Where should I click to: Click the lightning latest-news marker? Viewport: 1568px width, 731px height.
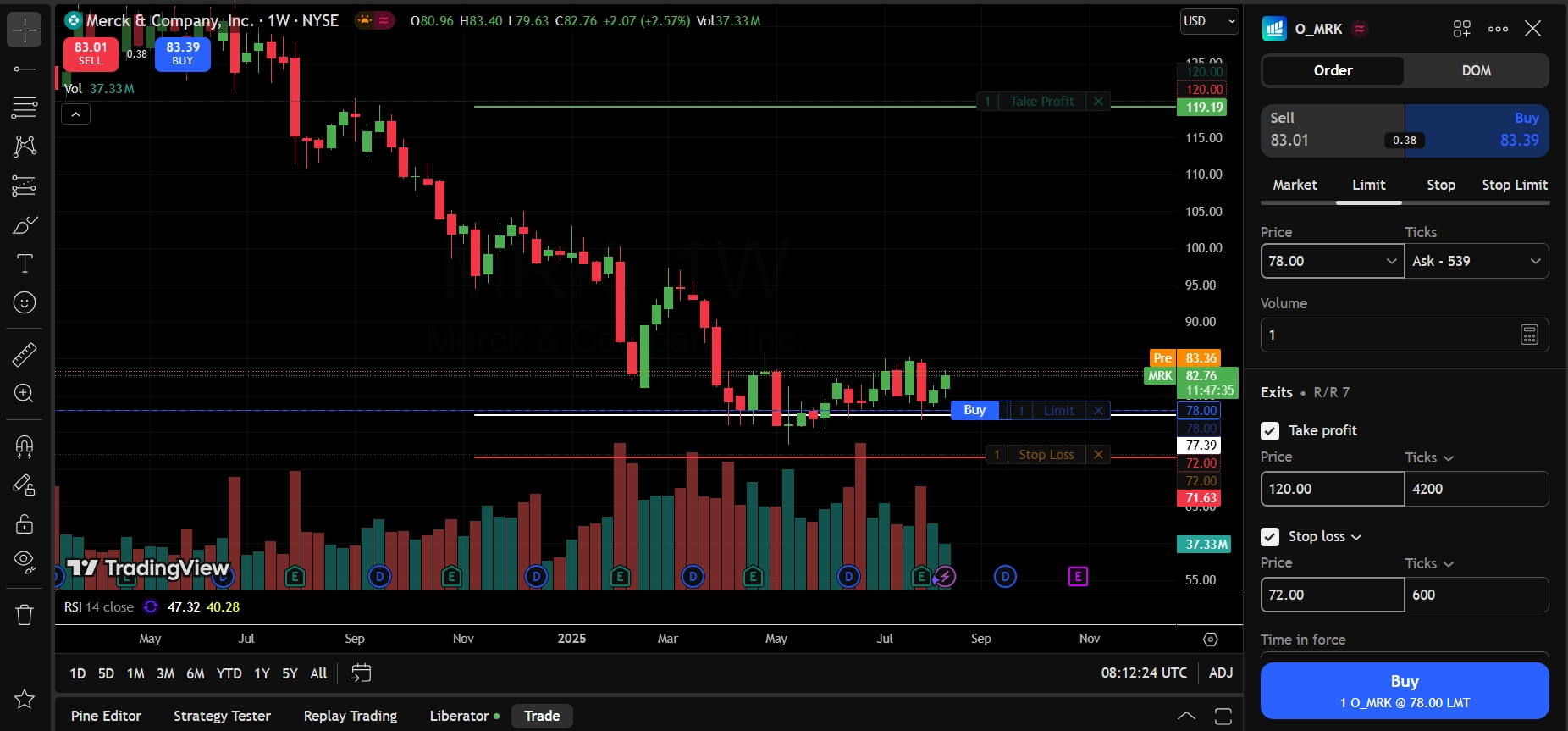coord(945,577)
